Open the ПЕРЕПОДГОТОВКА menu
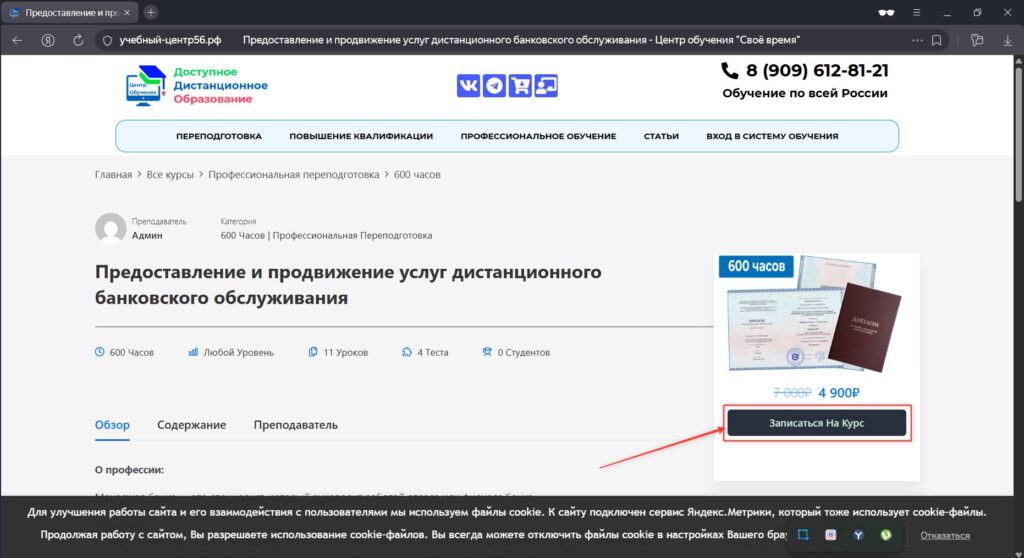 coord(219,136)
